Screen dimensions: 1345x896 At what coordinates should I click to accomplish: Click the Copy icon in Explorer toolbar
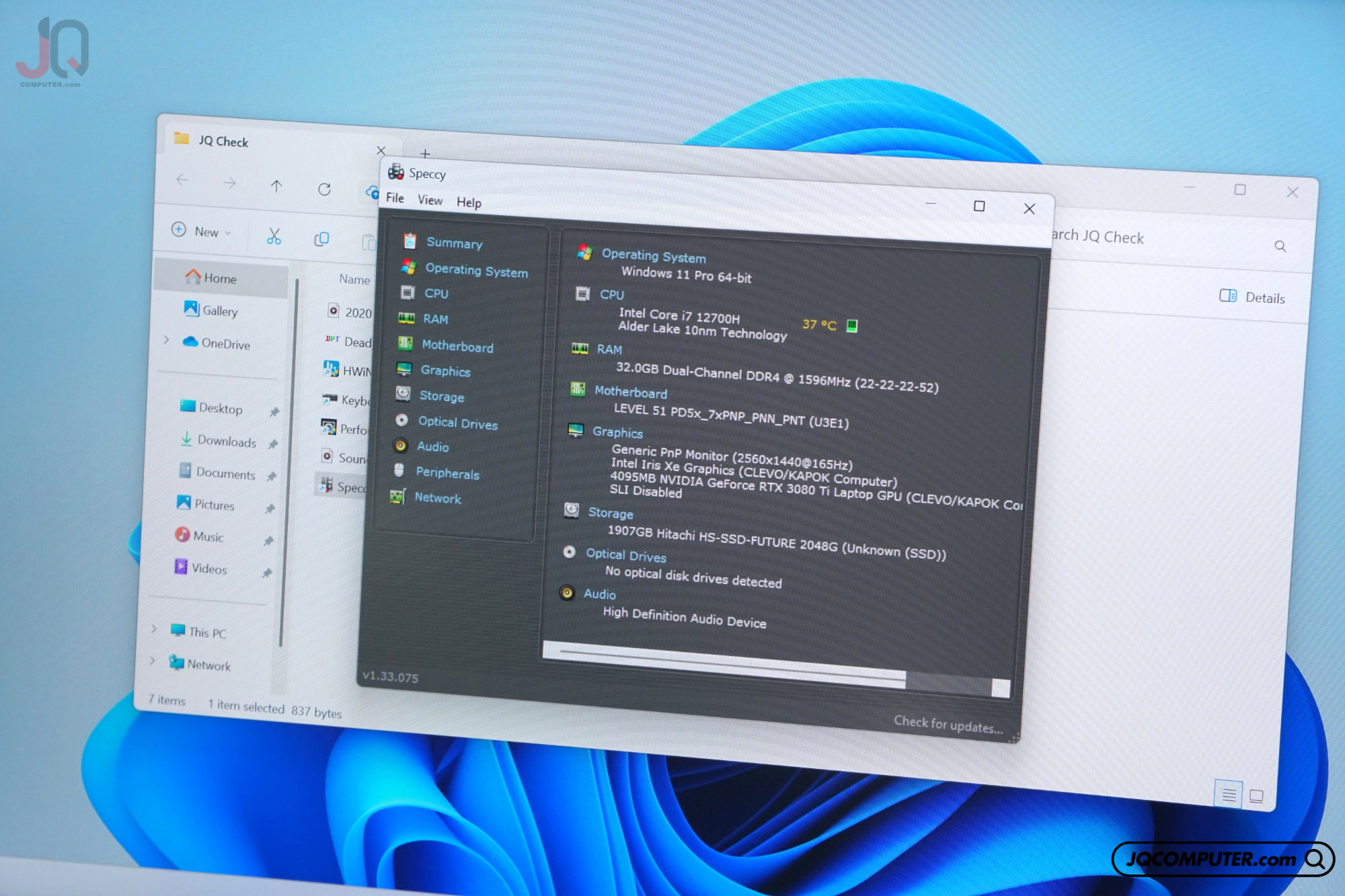[321, 239]
